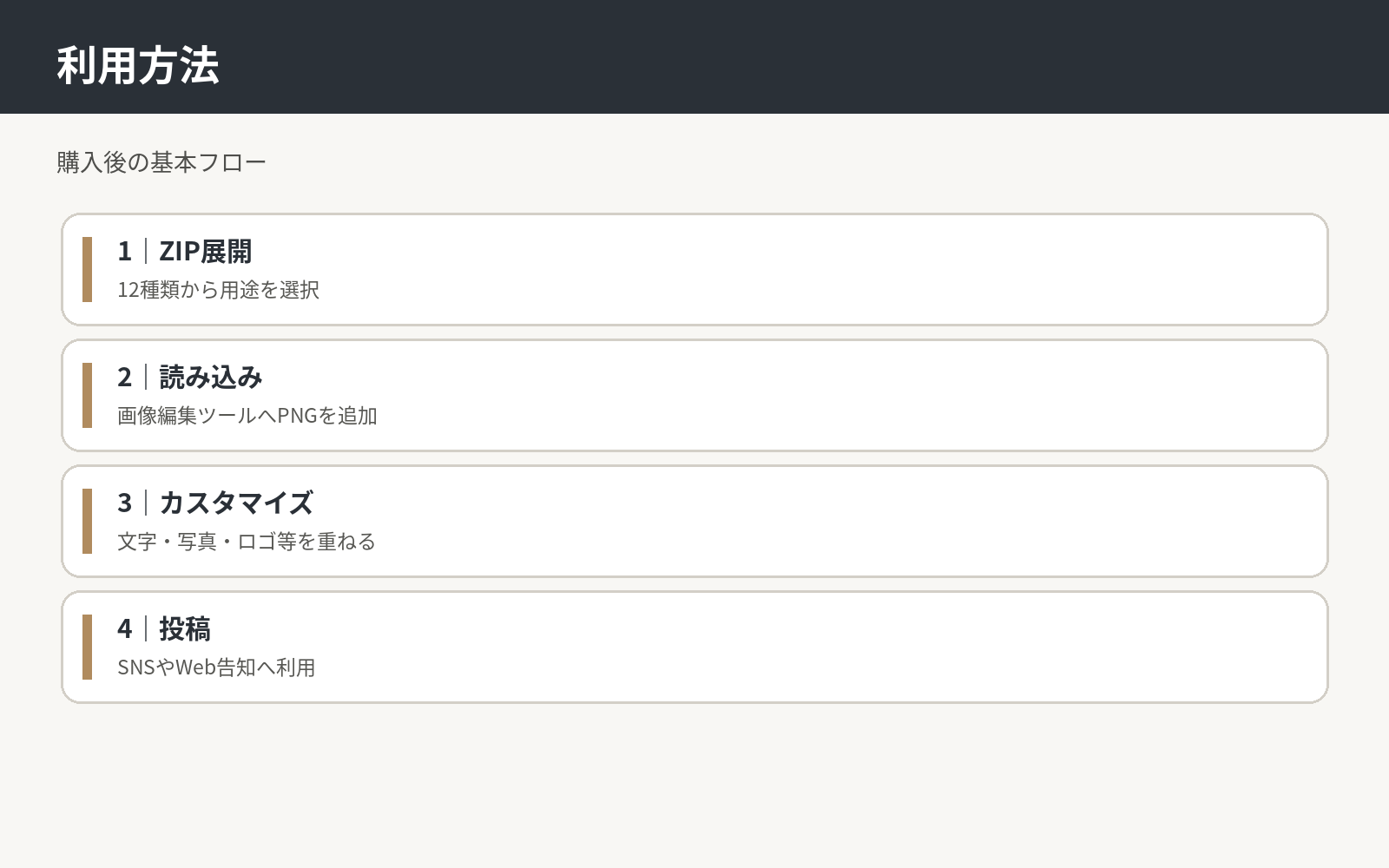
Task: Click the tan accent bar on step 2
Action: (x=87, y=395)
